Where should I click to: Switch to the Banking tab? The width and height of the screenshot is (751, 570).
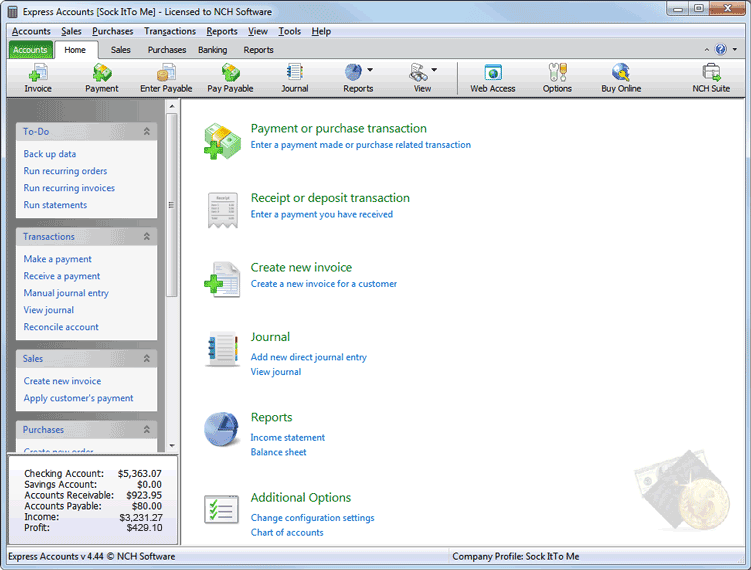tap(212, 49)
